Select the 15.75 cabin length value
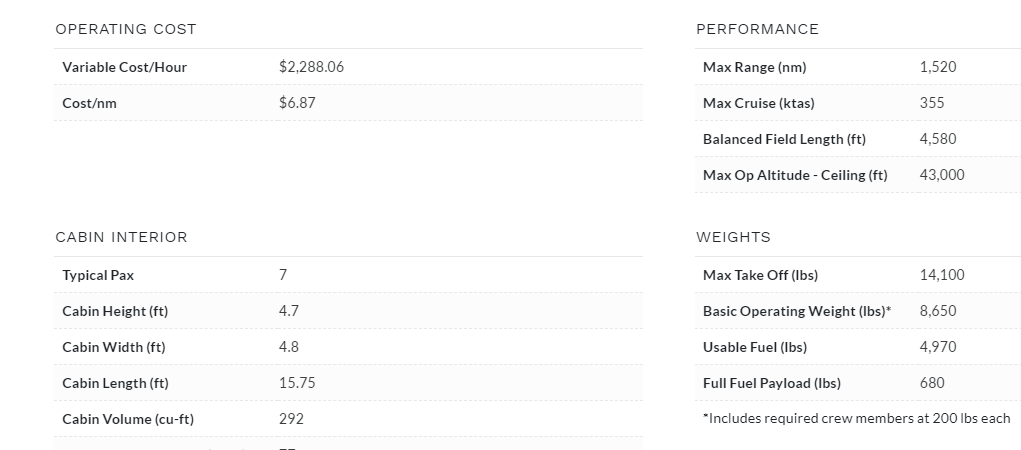 pyautogui.click(x=294, y=383)
